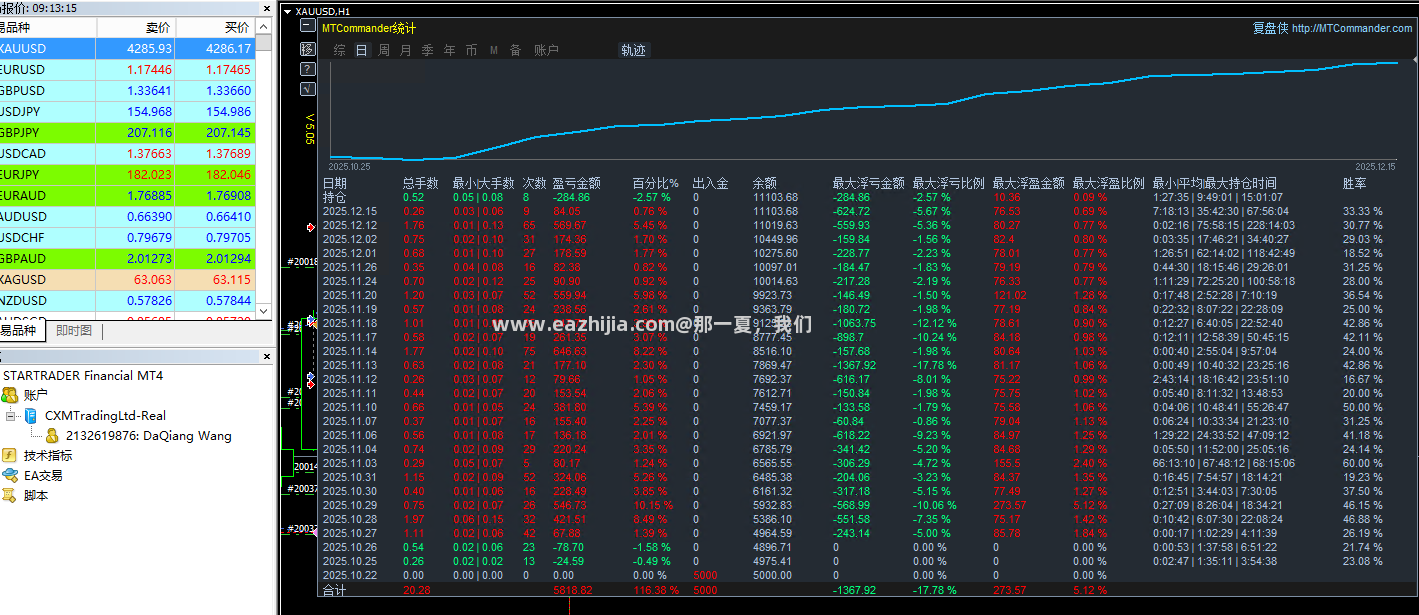This screenshot has width=1419, height=615.
Task: Click the 盈亏金额 column header
Action: [x=576, y=183]
